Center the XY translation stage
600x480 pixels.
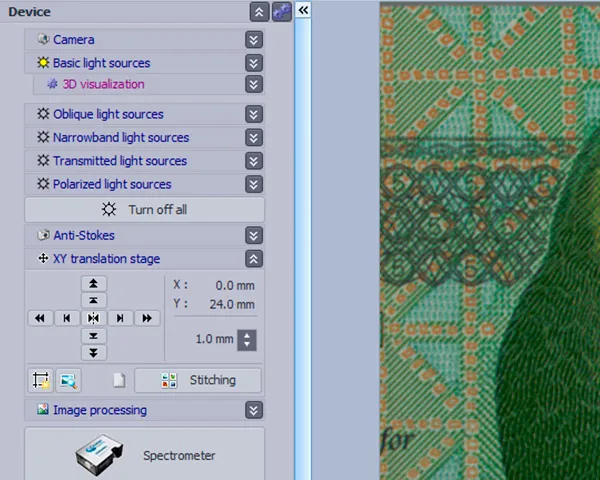point(93,318)
